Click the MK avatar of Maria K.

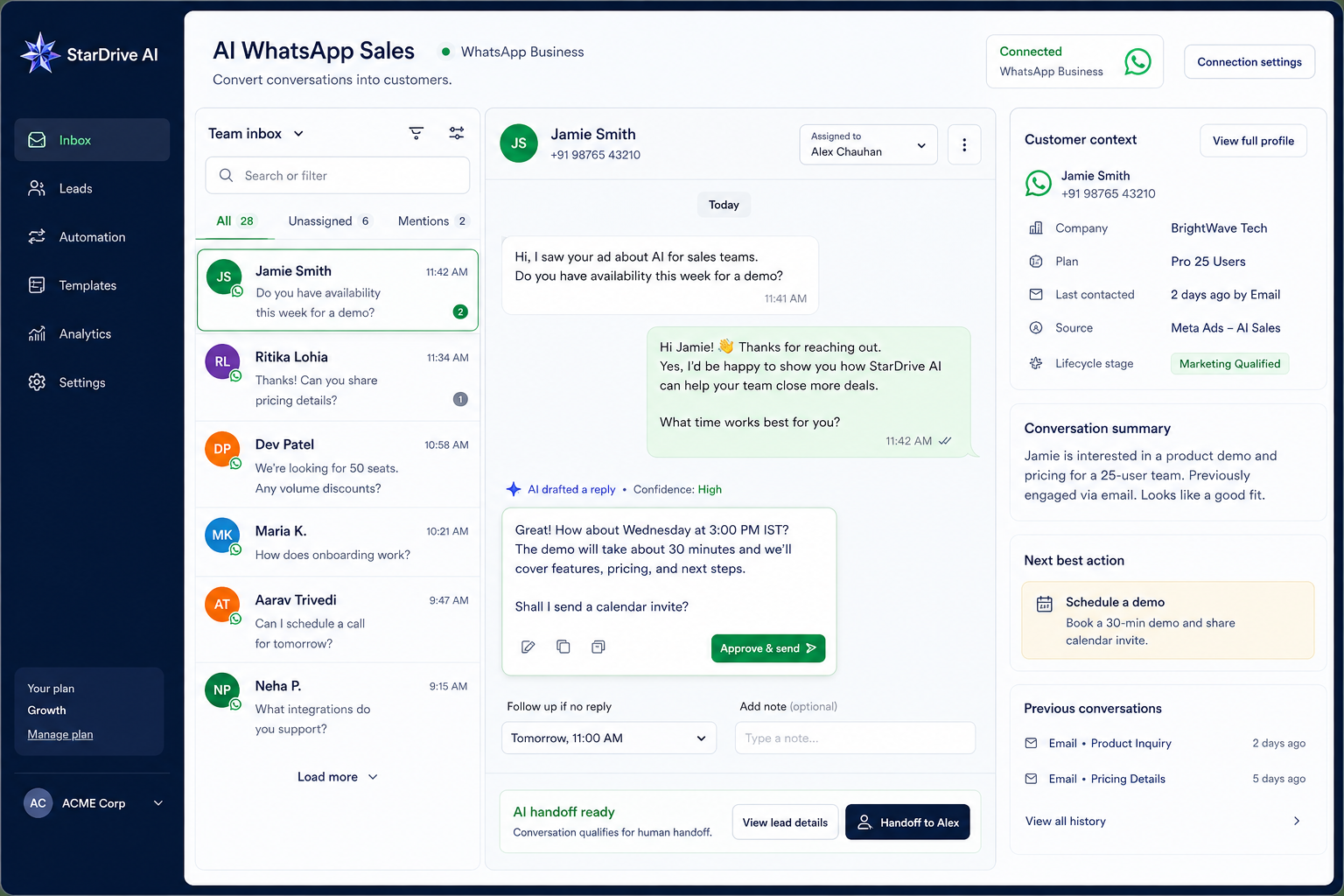pos(222,535)
